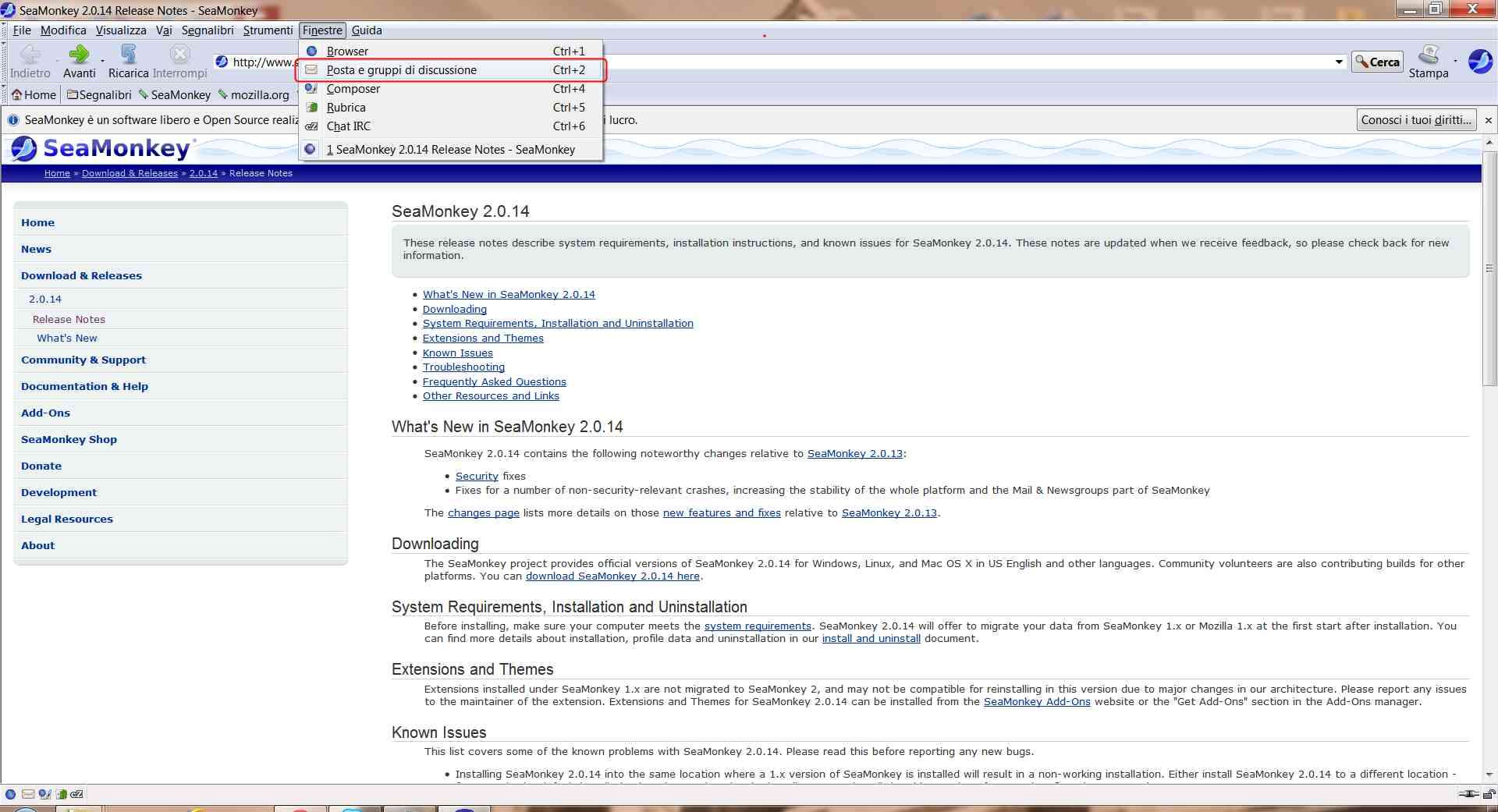
Task: Open Mail from status bar envelope icon
Action: pos(28,794)
